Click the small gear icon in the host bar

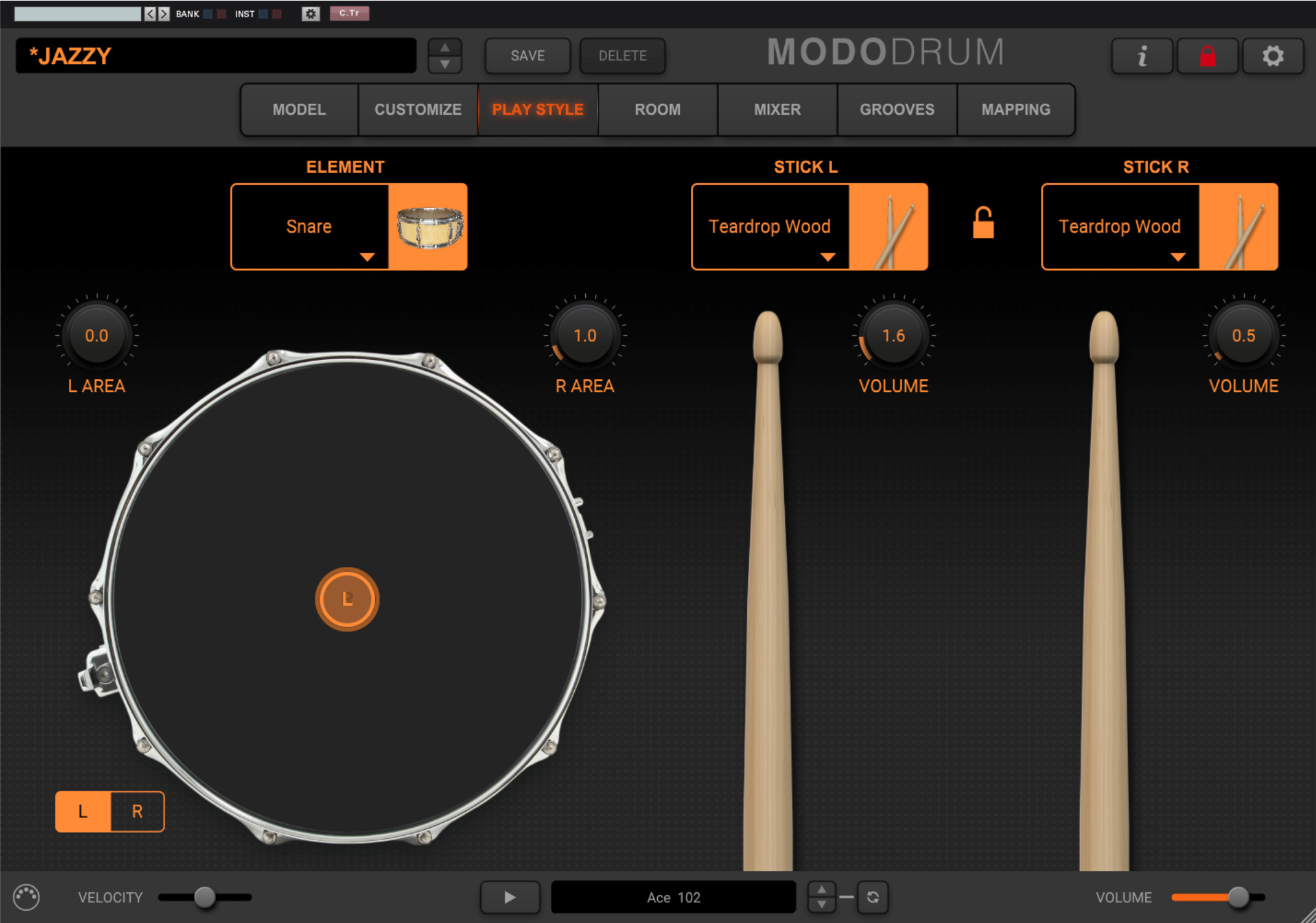(x=311, y=14)
